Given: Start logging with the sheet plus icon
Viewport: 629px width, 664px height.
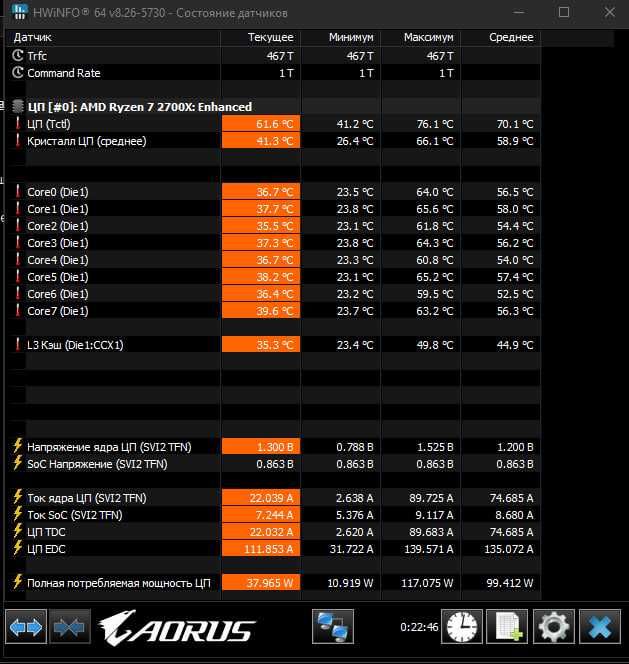Looking at the screenshot, I should point(507,627).
